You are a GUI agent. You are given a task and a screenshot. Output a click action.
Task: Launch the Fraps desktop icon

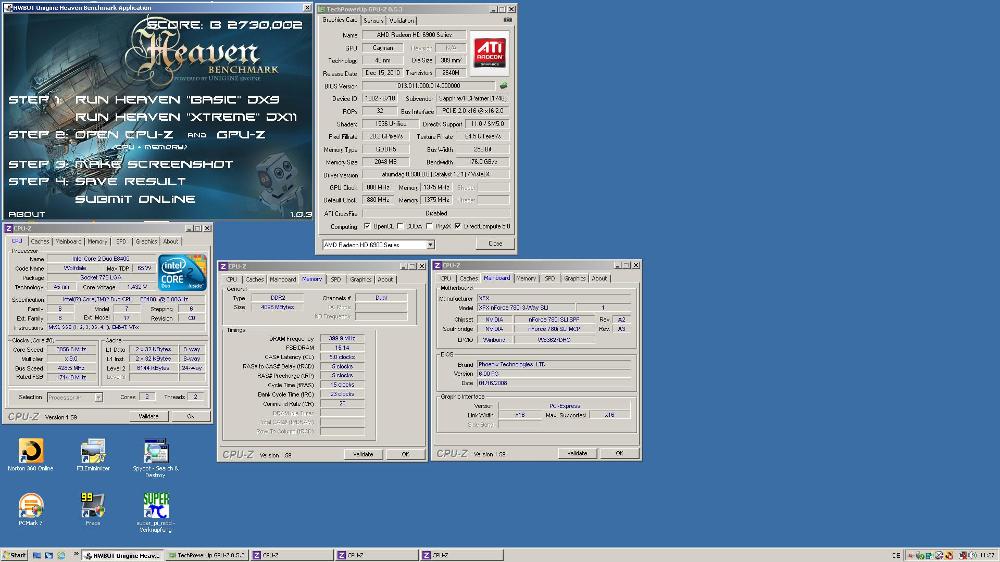pyautogui.click(x=93, y=505)
